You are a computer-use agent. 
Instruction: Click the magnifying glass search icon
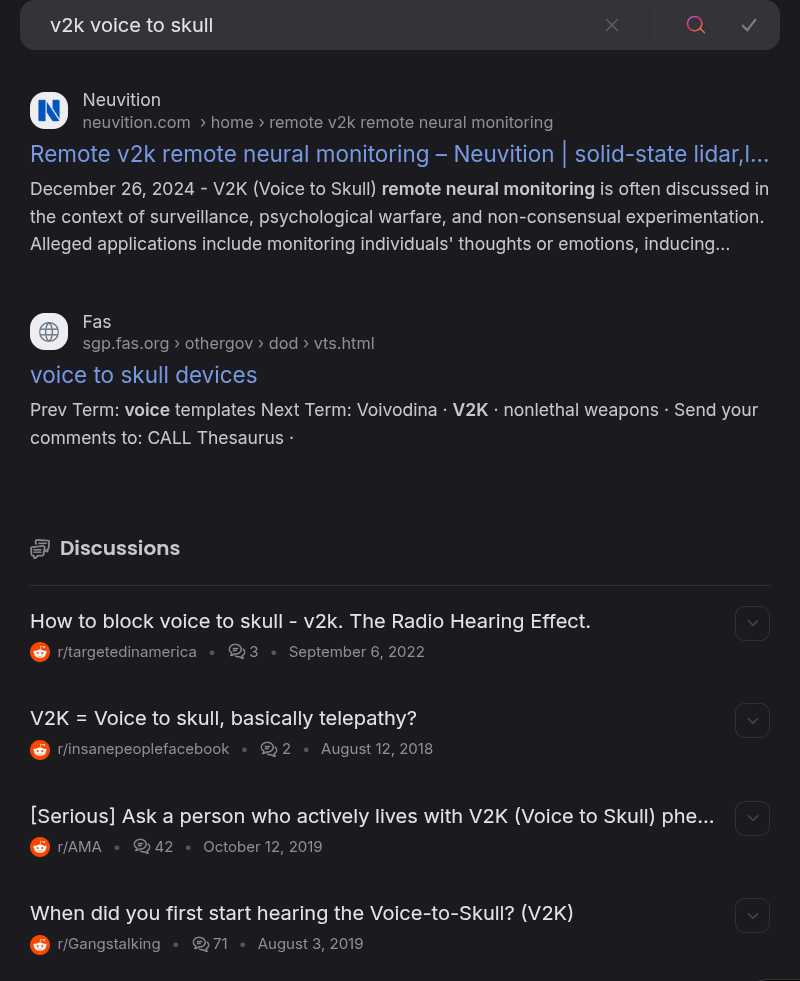pyautogui.click(x=696, y=25)
